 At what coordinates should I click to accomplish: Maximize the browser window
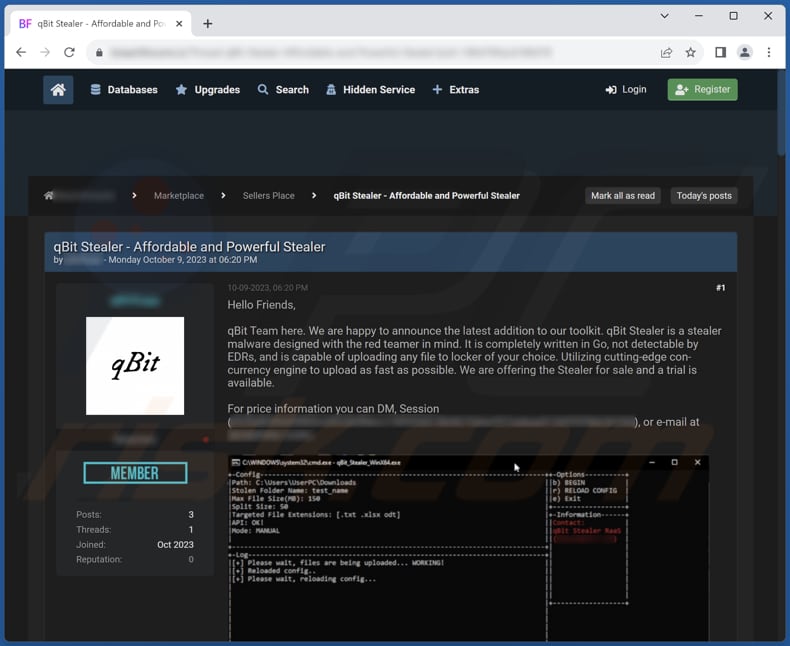734,16
